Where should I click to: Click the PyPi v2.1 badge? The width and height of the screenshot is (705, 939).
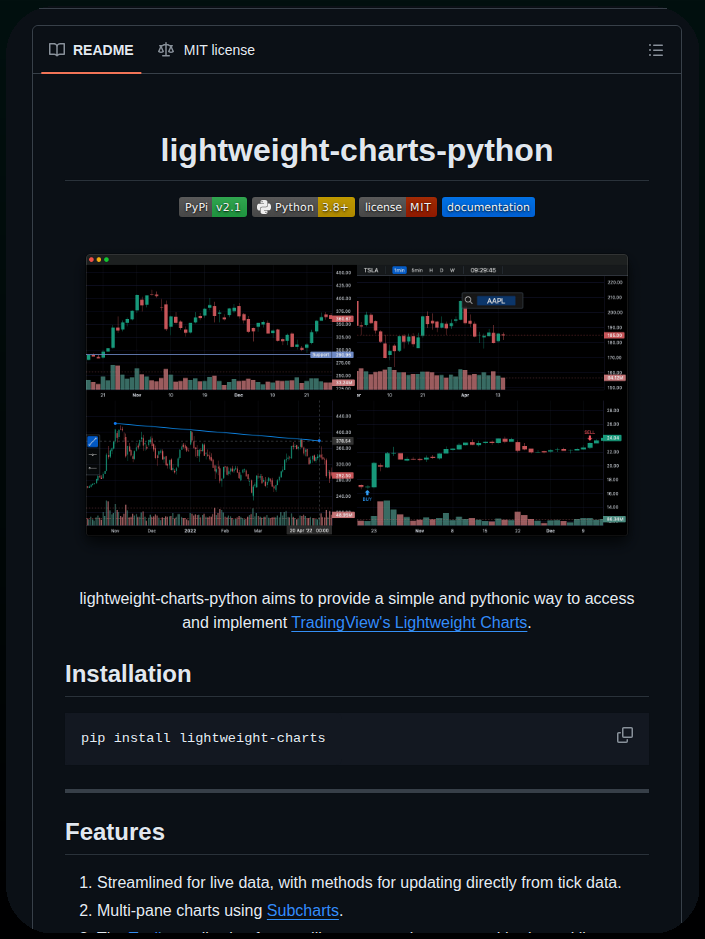pyautogui.click(x=213, y=207)
